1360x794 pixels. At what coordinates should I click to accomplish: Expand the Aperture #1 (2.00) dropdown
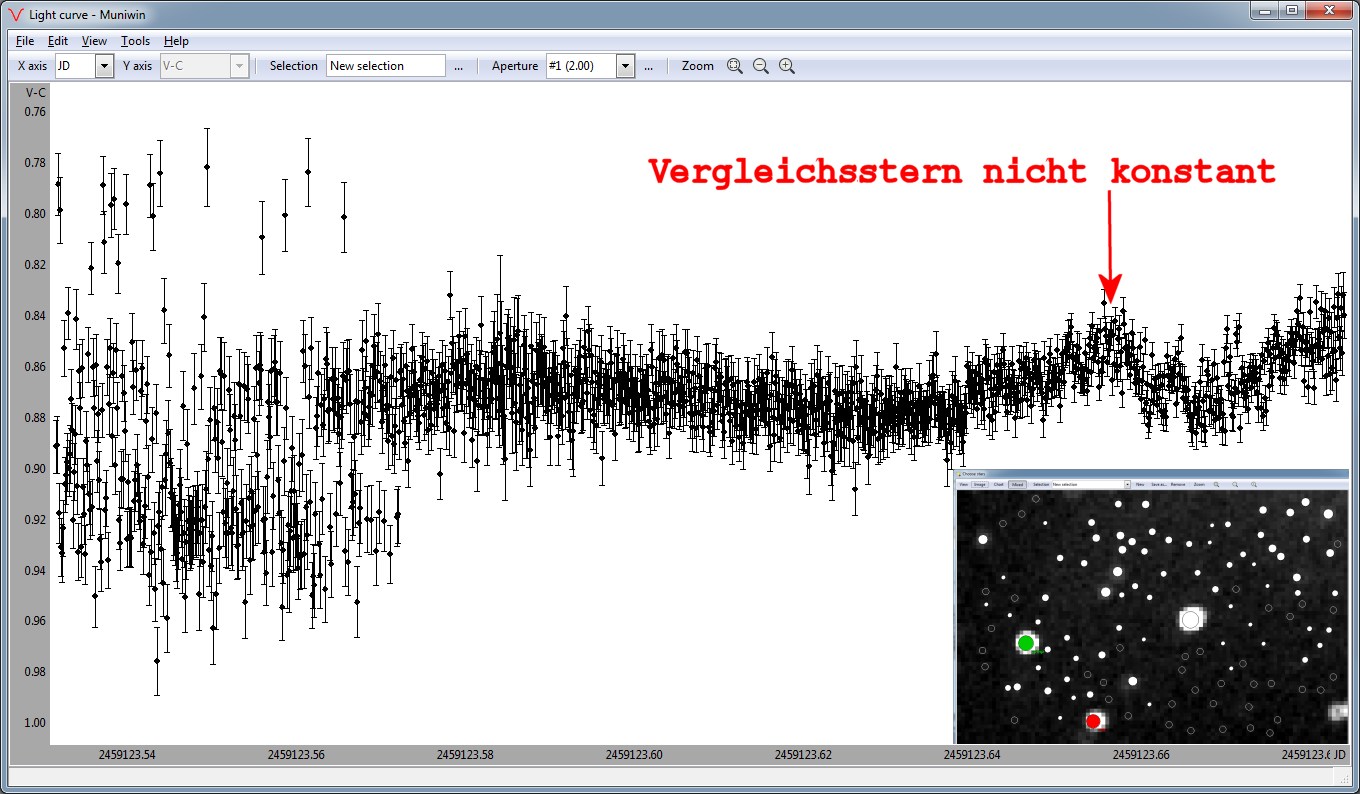click(625, 66)
